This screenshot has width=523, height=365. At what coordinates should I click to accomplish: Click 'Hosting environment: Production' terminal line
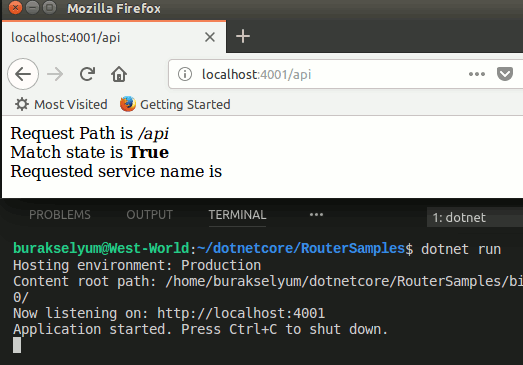tap(137, 265)
